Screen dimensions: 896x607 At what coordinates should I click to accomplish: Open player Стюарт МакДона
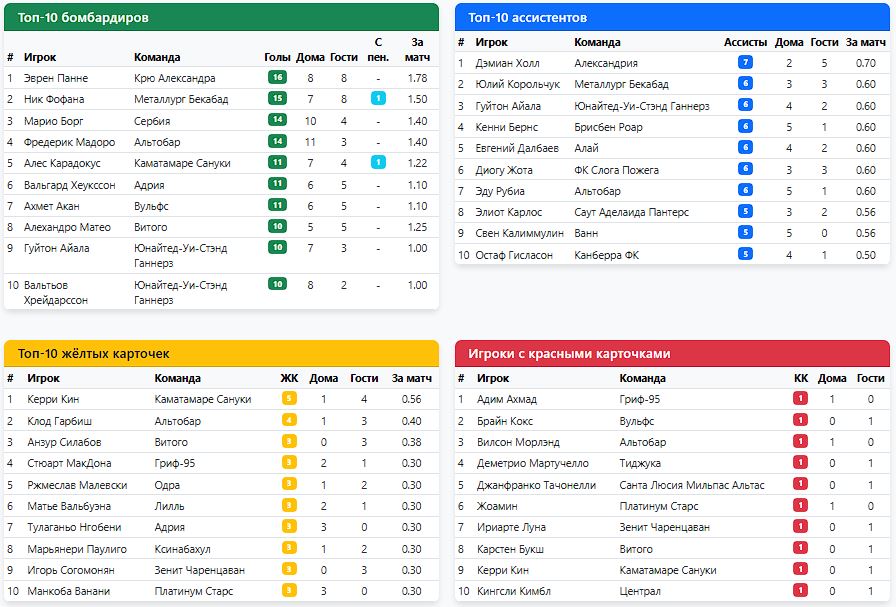69,463
